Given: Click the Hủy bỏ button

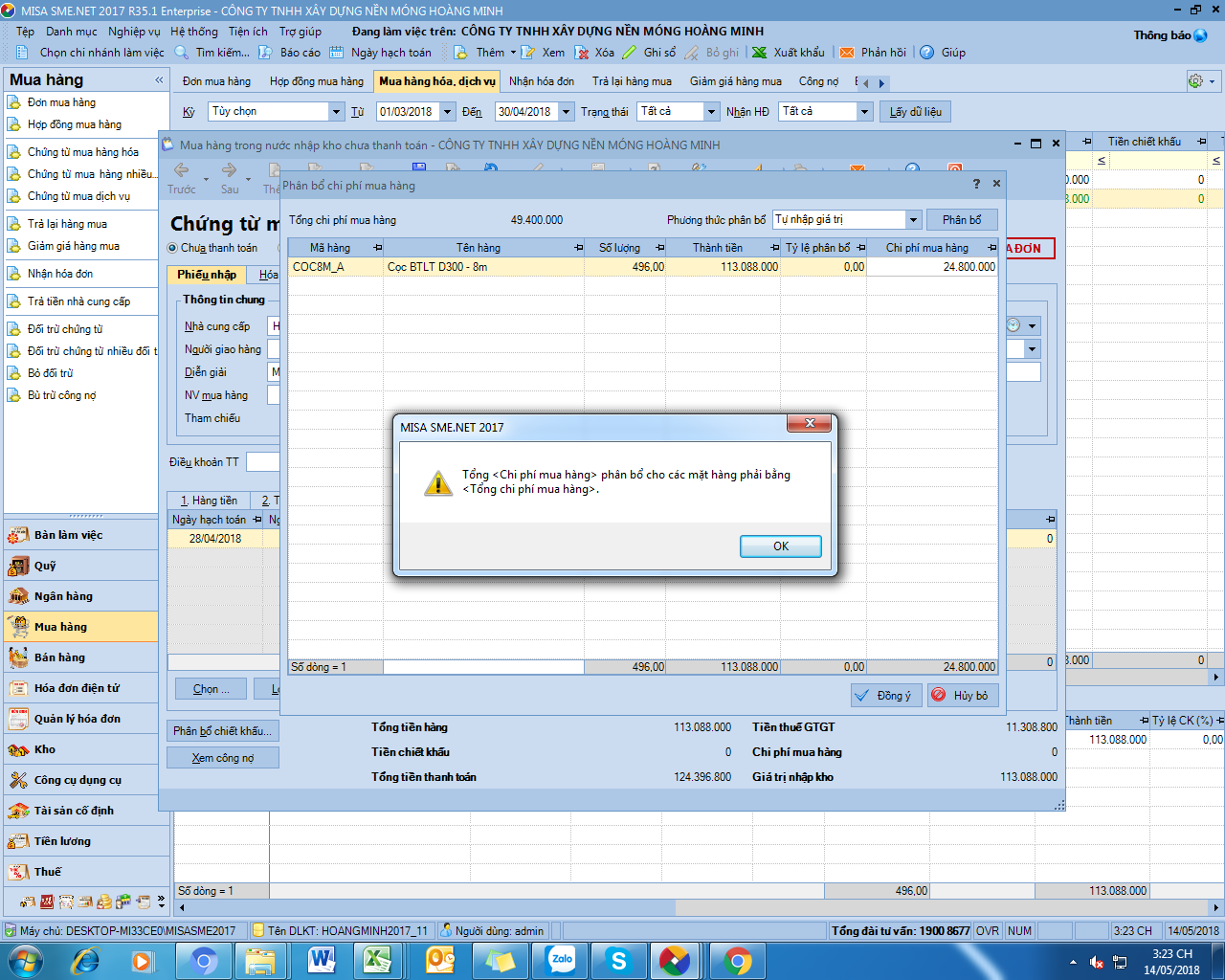Looking at the screenshot, I should click(963, 695).
